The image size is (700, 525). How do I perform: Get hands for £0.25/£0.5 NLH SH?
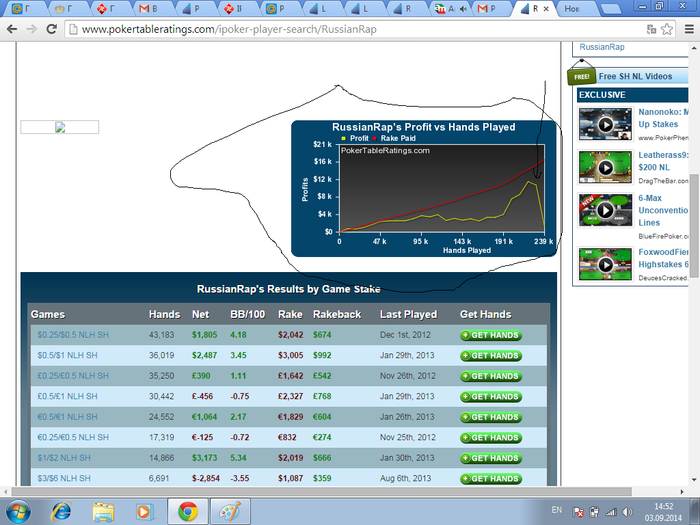point(491,376)
